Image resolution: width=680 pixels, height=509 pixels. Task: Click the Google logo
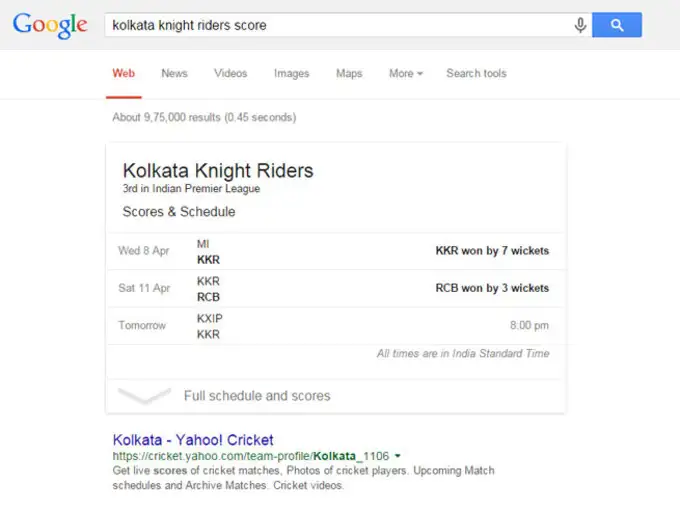pos(50,25)
